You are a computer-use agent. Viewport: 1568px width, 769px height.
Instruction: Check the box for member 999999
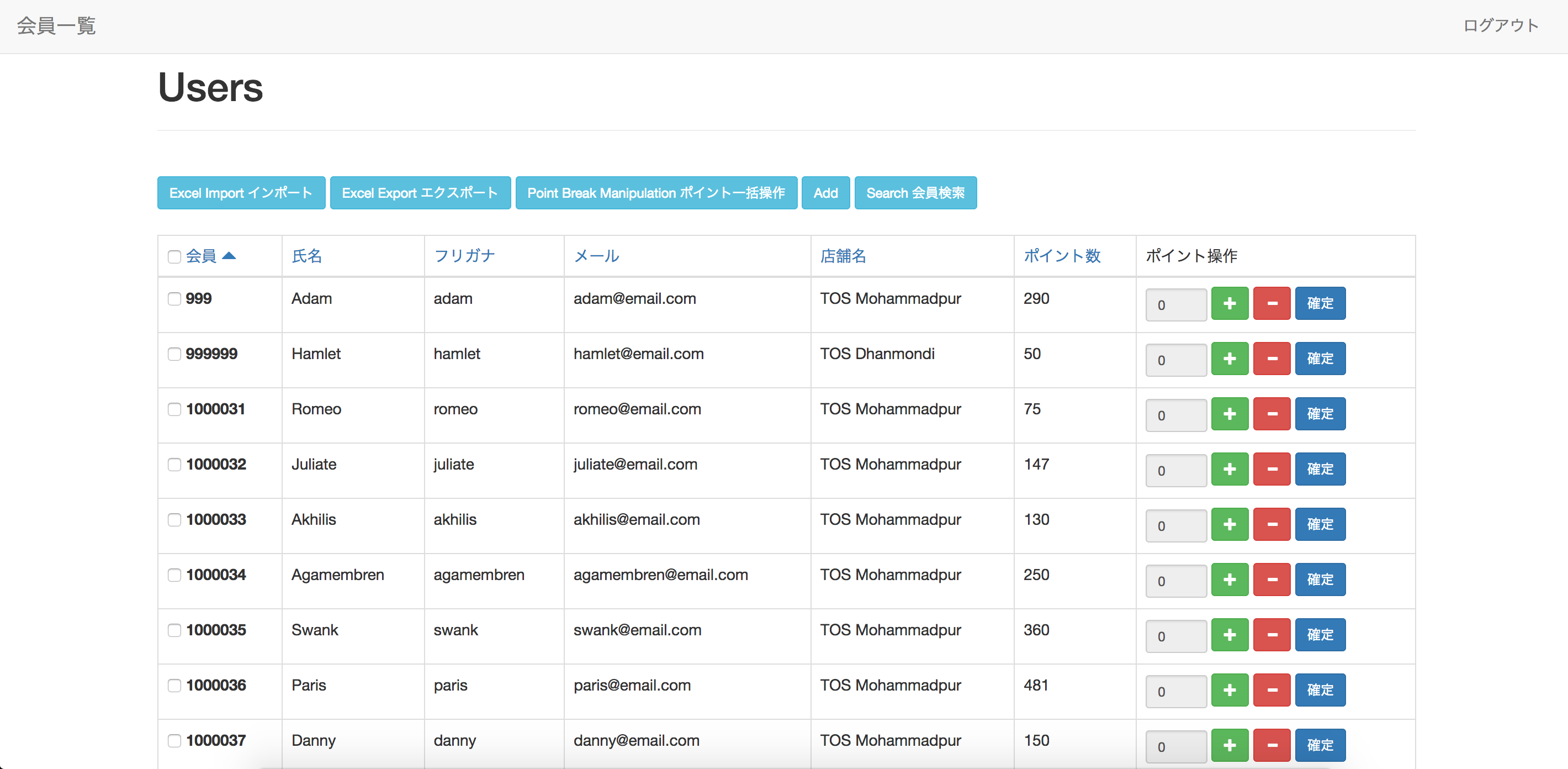174,354
